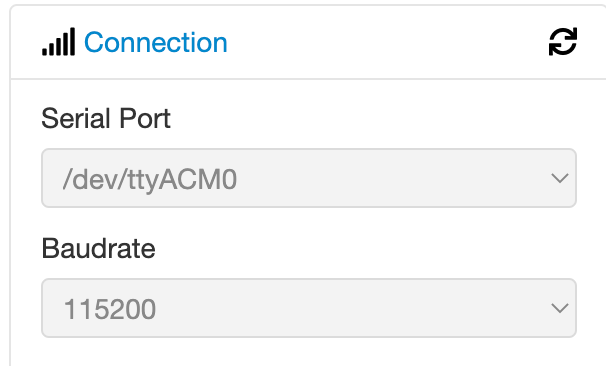Toggle Connection section with signal strength icon
The height and width of the screenshot is (366, 606).
tap(58, 42)
